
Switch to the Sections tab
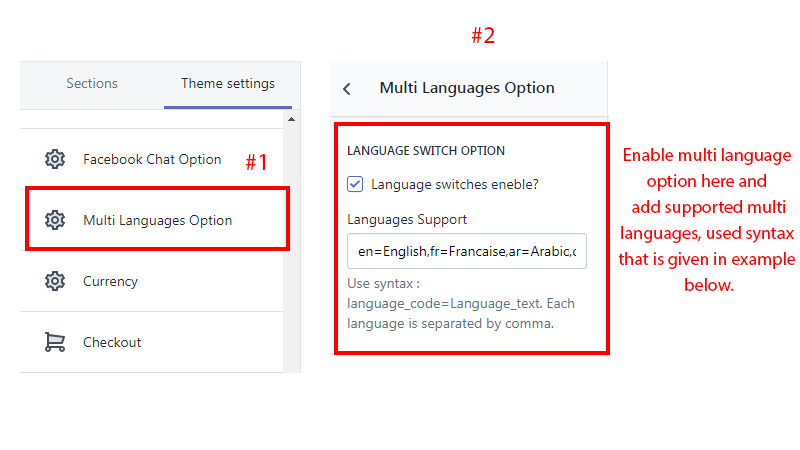pos(92,84)
